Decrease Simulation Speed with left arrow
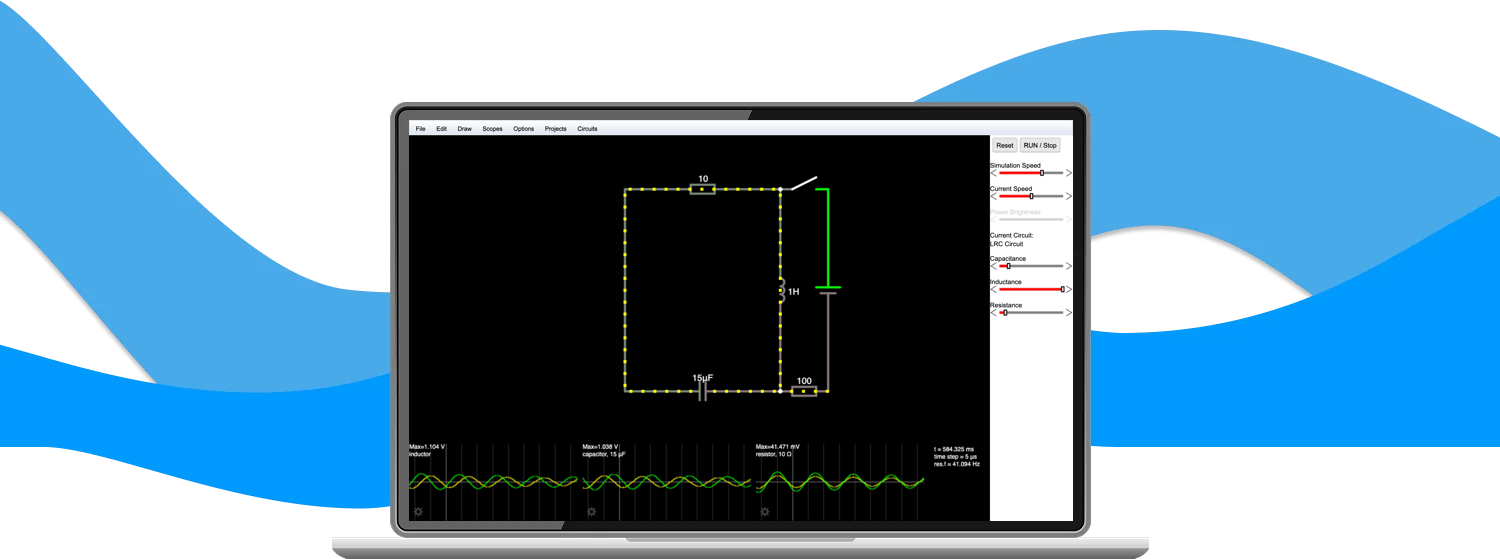Image resolution: width=1500 pixels, height=559 pixels. tap(994, 173)
